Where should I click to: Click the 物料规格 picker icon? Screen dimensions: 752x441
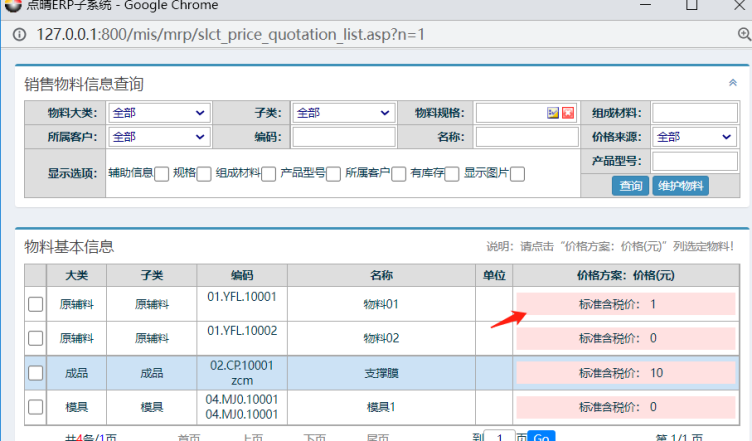(x=552, y=113)
